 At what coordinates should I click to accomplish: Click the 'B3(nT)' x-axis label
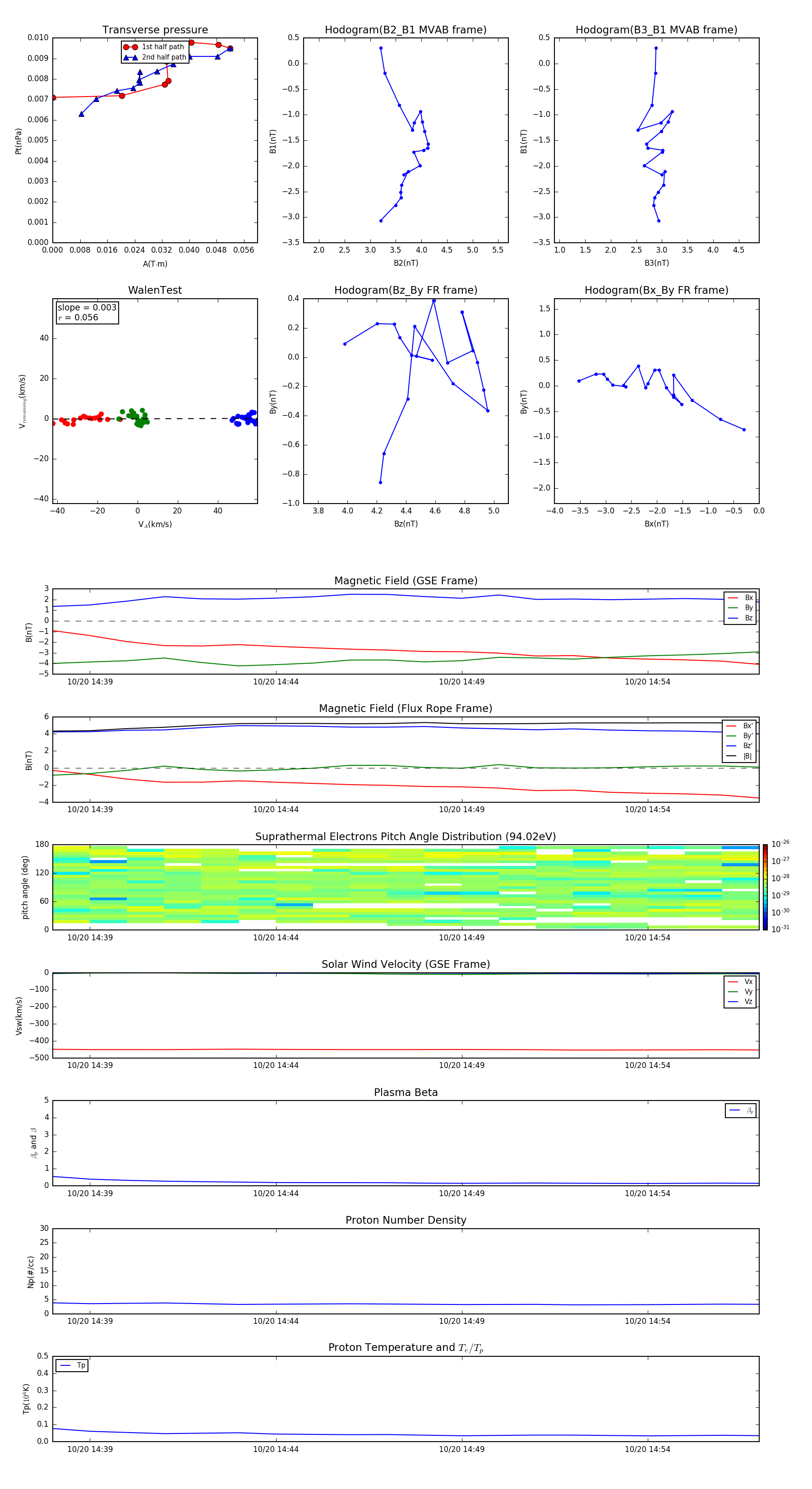pyautogui.click(x=656, y=263)
